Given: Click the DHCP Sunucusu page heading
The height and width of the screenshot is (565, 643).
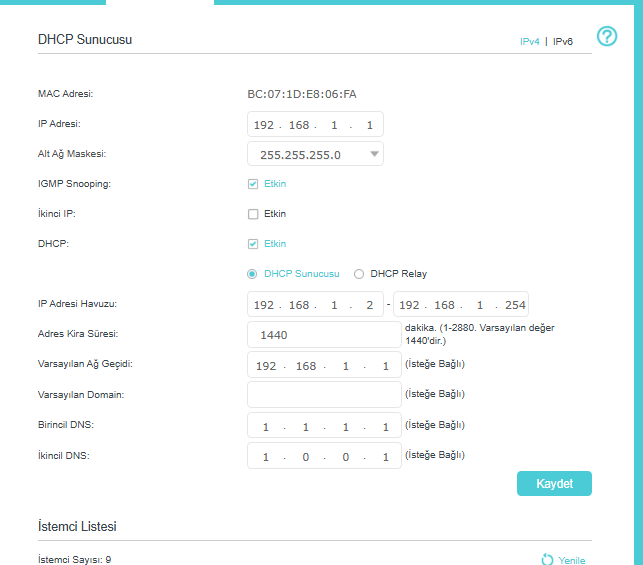Looking at the screenshot, I should coord(85,40).
